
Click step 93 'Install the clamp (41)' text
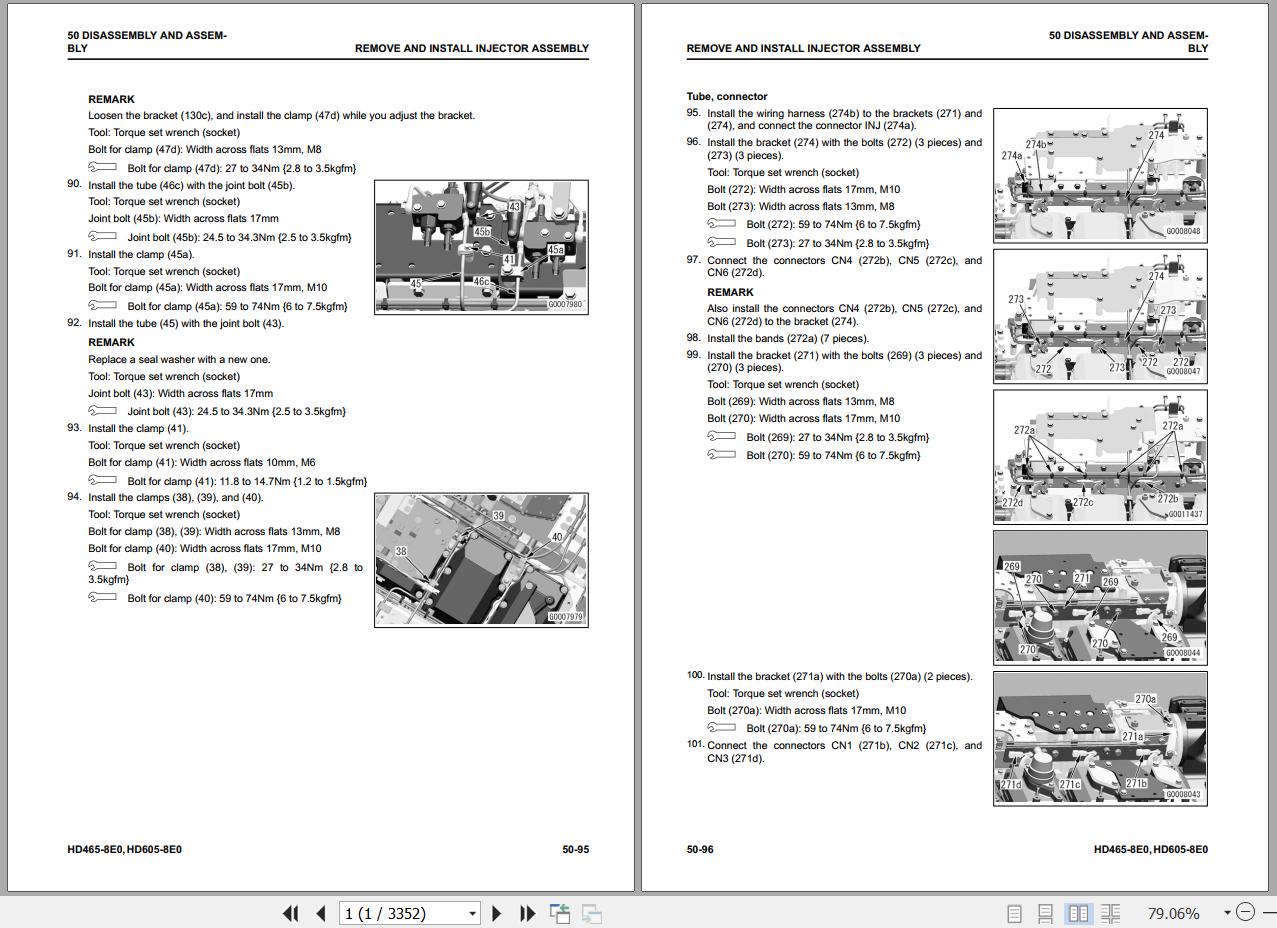[138, 428]
